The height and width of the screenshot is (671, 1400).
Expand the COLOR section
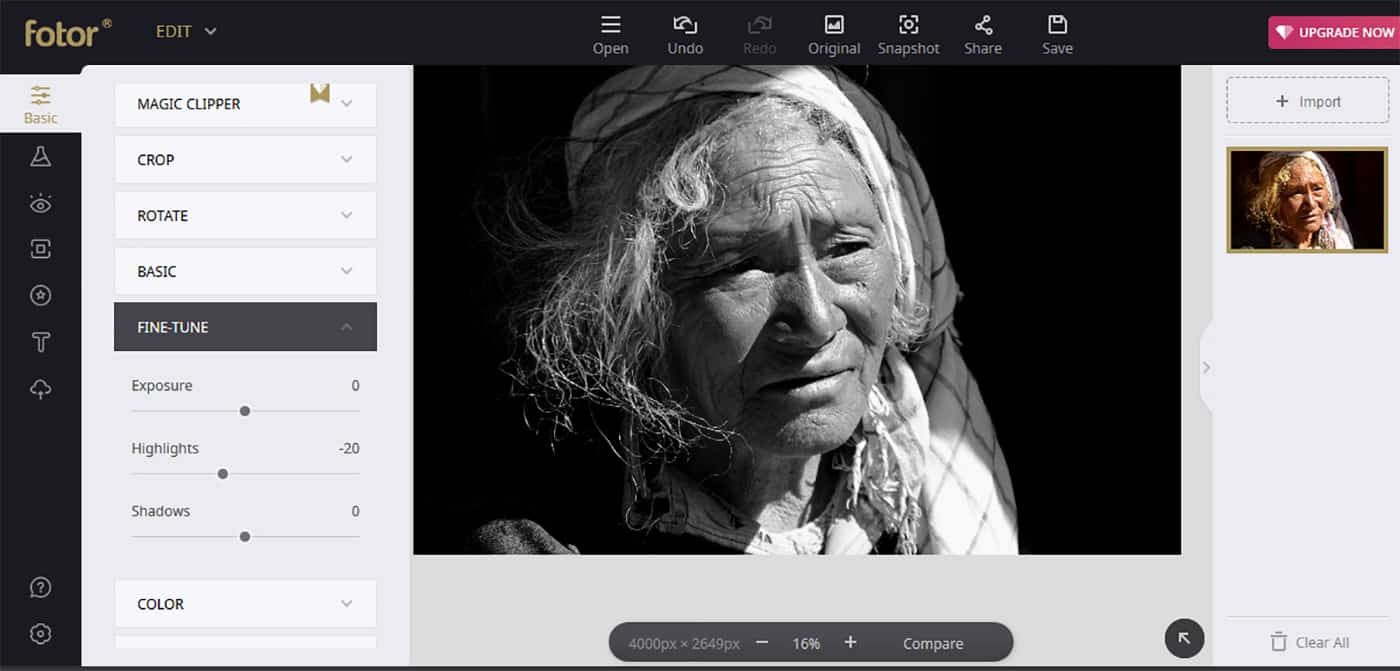click(x=245, y=604)
